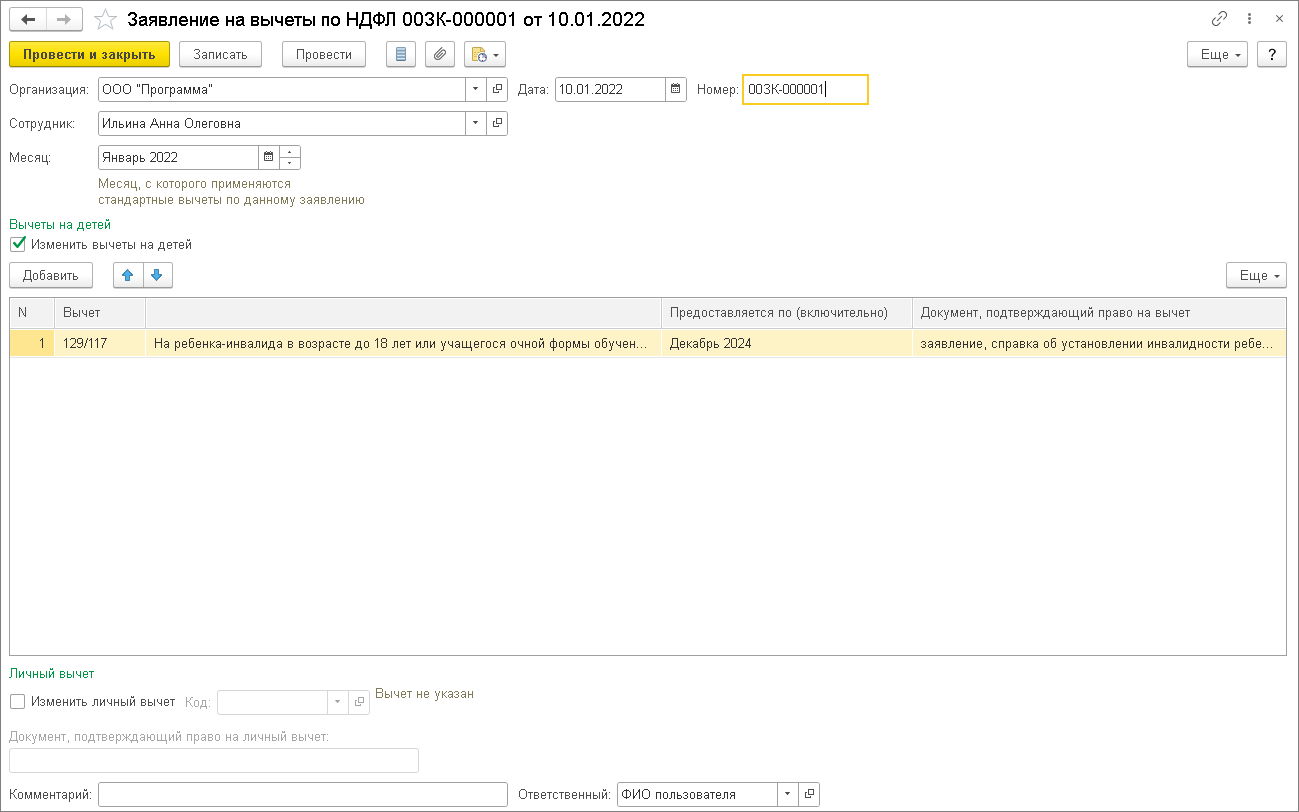This screenshot has height=812, width=1299.
Task: Open attached files paperclip icon
Action: (x=440, y=54)
